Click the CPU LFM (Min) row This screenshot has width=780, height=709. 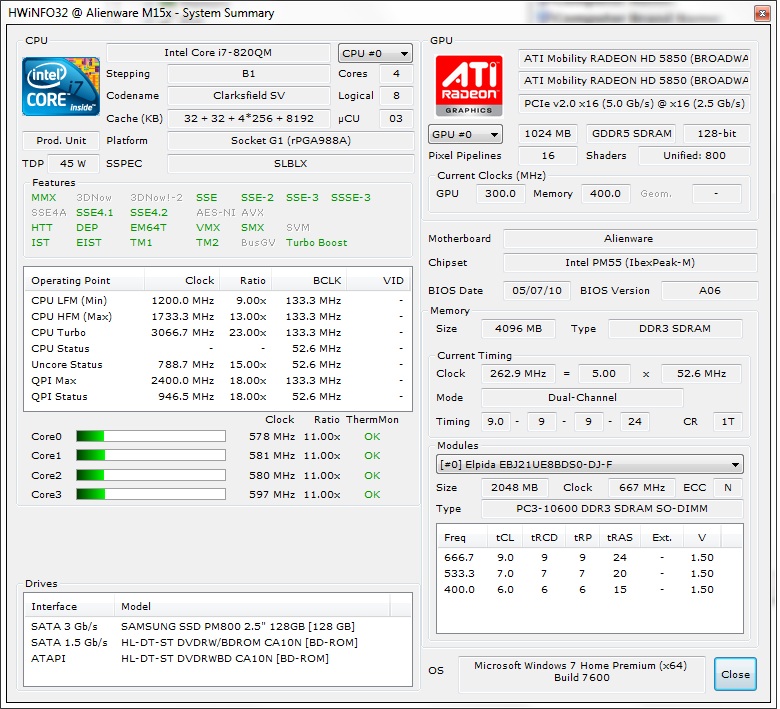tap(217, 301)
